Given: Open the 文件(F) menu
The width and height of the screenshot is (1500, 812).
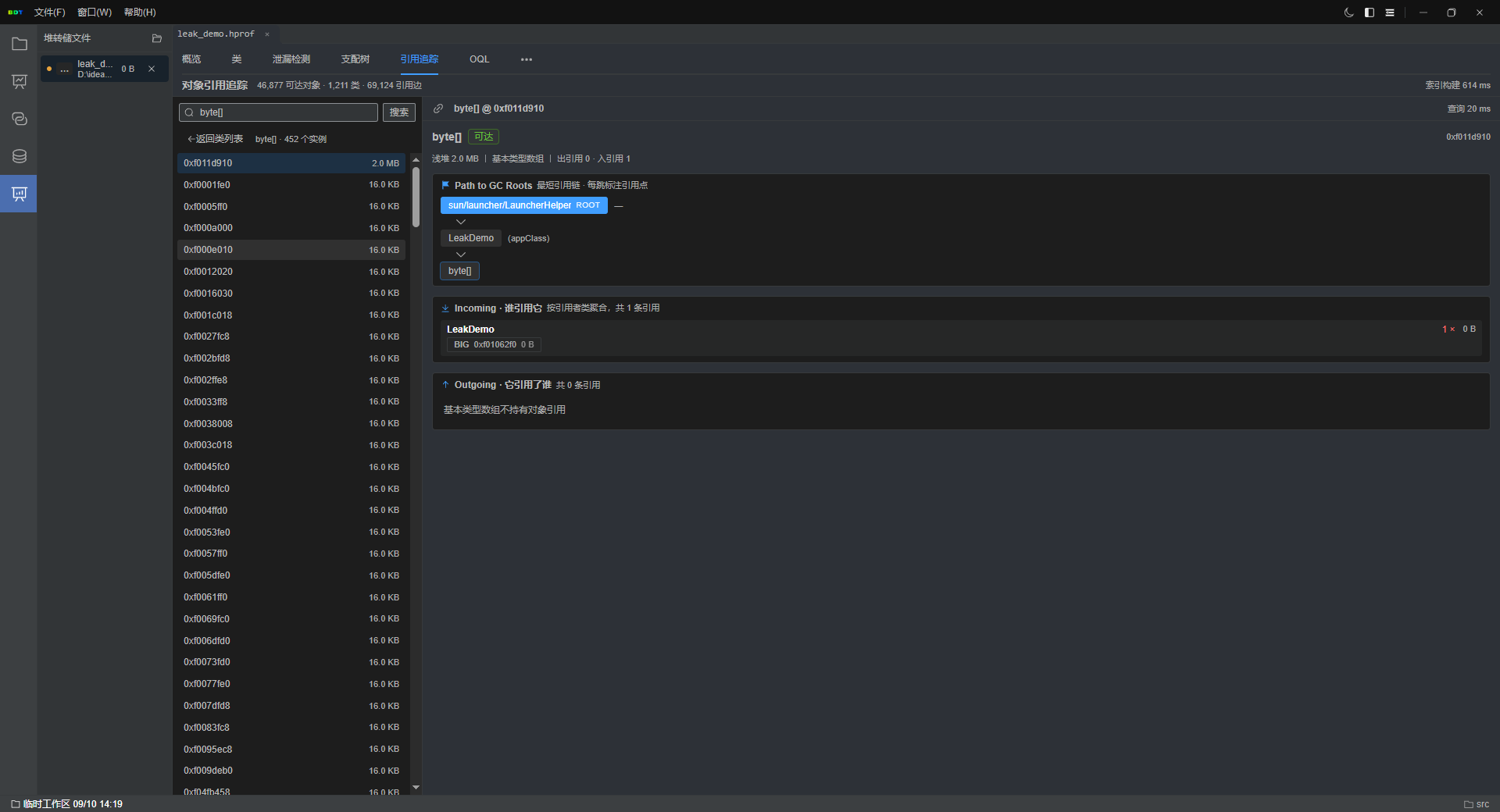Looking at the screenshot, I should click(49, 12).
